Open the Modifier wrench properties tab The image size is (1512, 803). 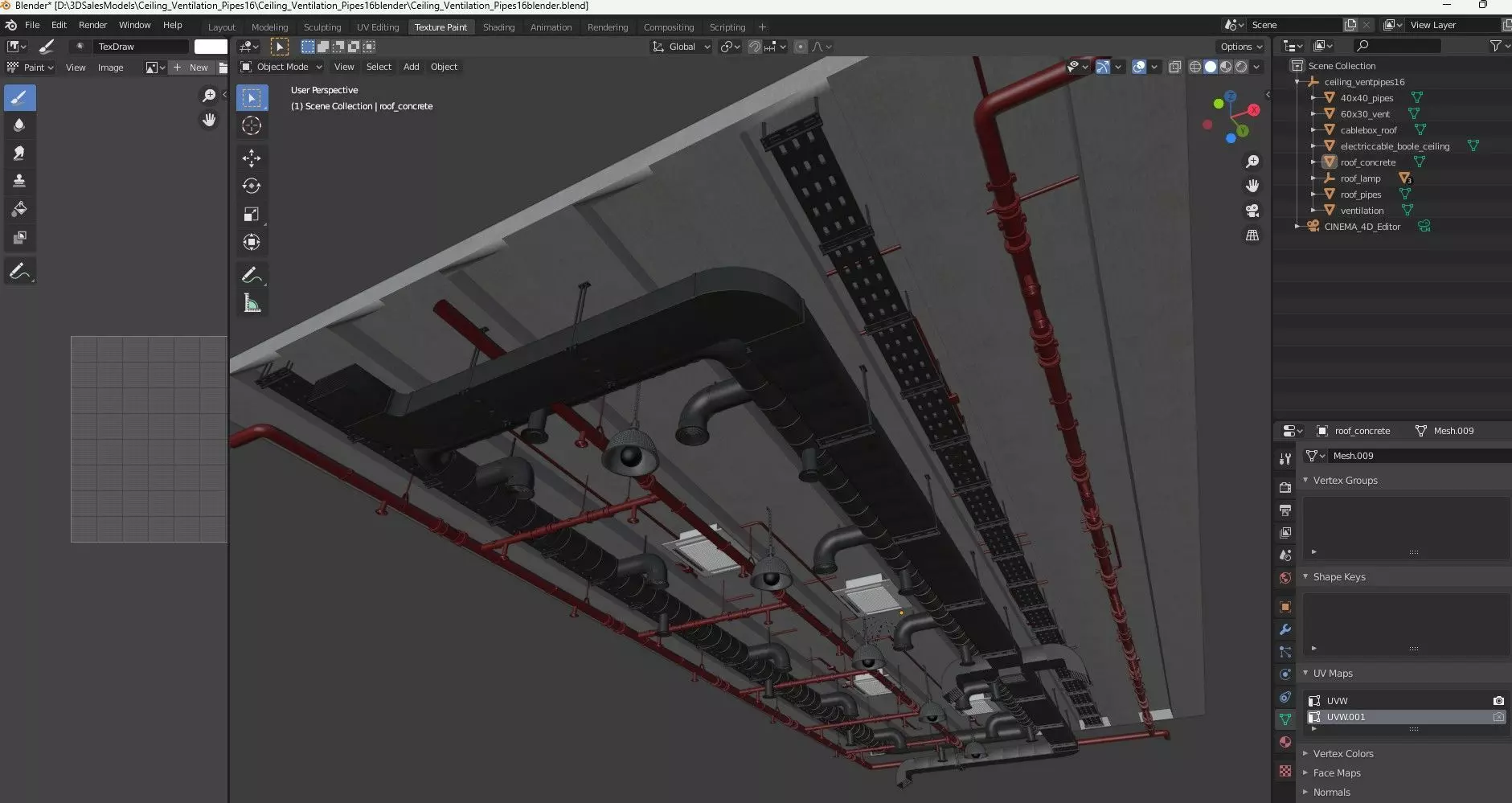[1285, 629]
